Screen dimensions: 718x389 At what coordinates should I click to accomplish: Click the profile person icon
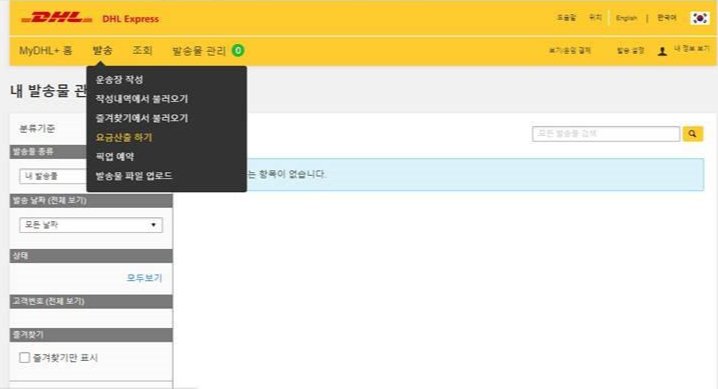[x=662, y=51]
